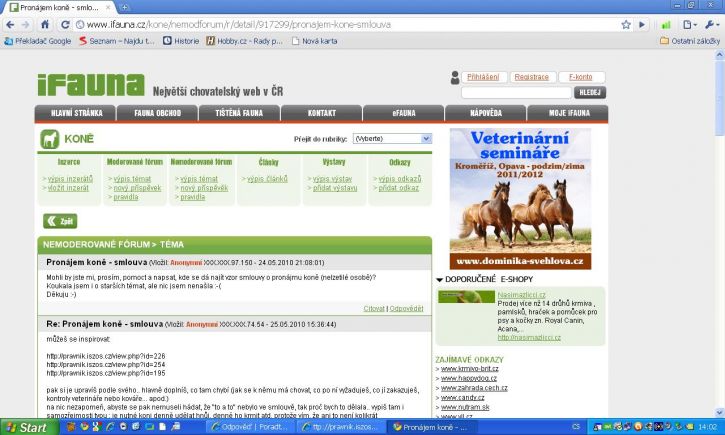The width and height of the screenshot is (725, 435).
Task: Click the www.zahrada.cech.cz link
Action: 474,388
